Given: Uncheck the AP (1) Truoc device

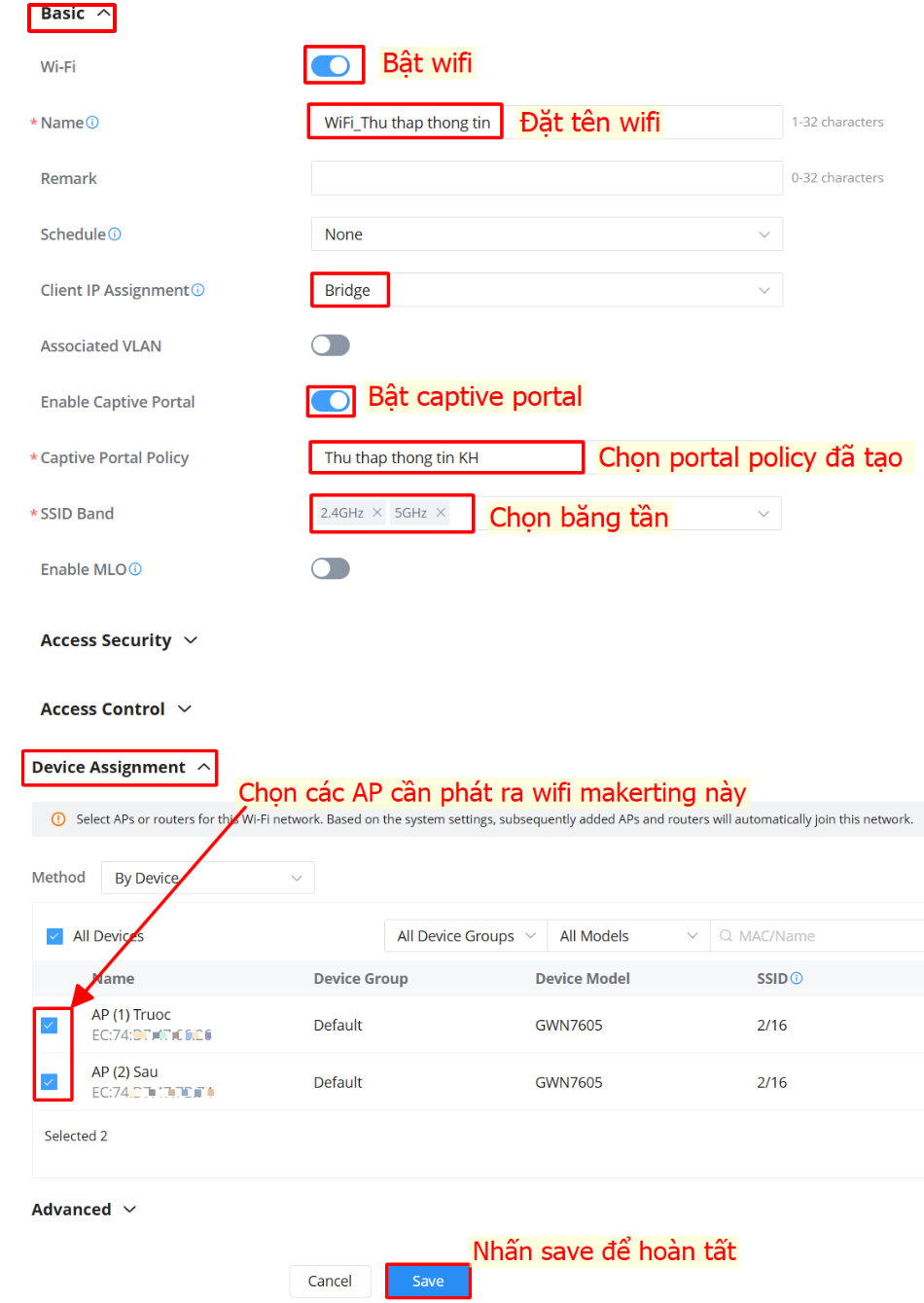Looking at the screenshot, I should pos(50,1026).
